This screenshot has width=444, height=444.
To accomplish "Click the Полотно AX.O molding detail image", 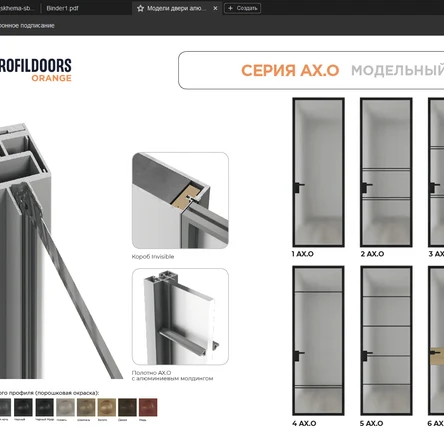I will [180, 316].
